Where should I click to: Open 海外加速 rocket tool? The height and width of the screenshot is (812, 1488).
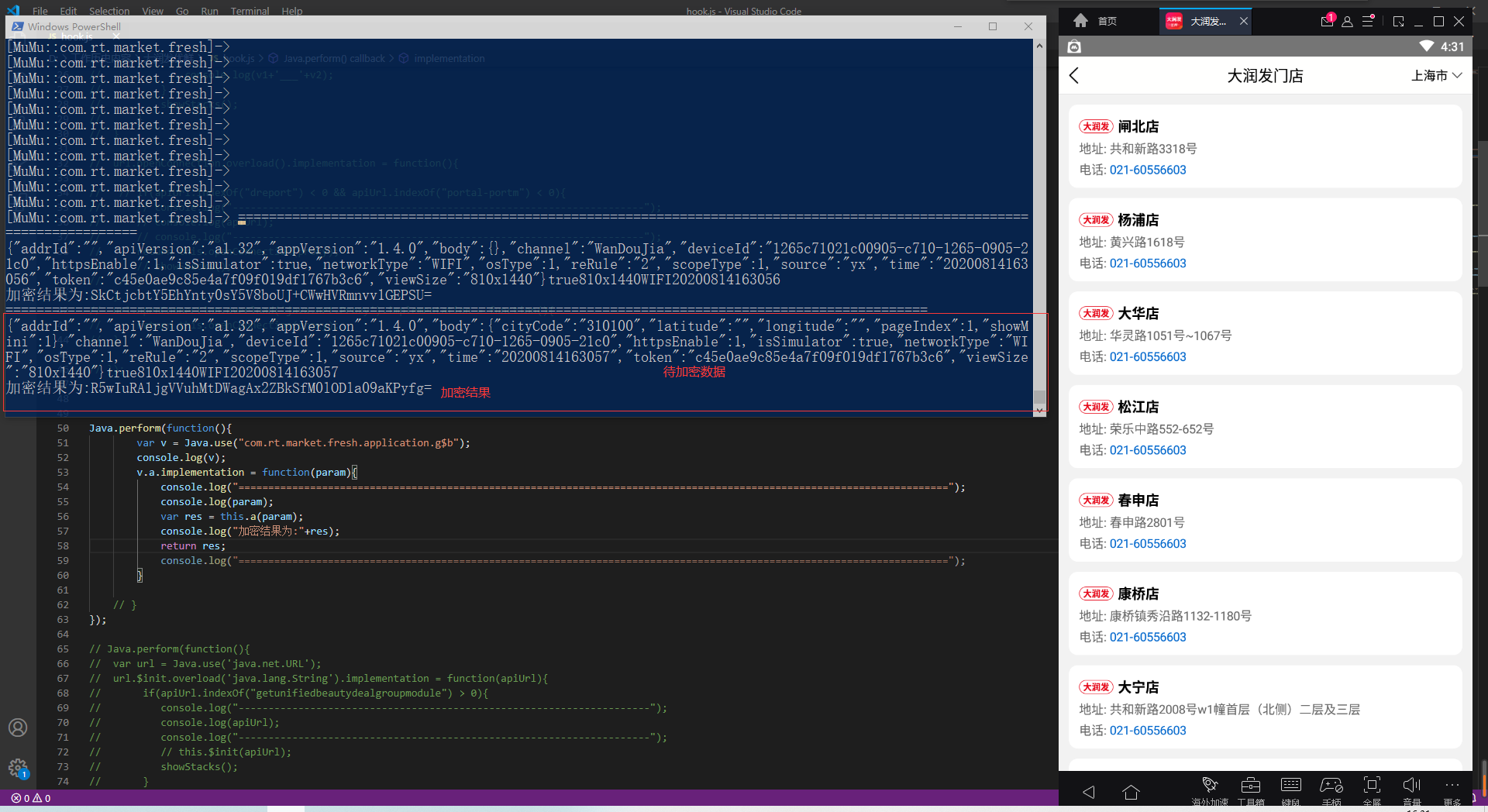[x=1210, y=791]
